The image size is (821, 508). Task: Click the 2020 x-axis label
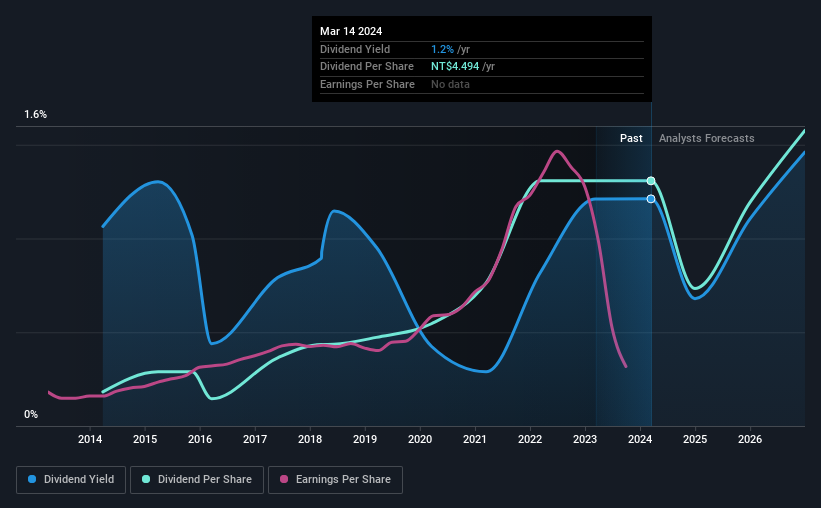(420, 439)
